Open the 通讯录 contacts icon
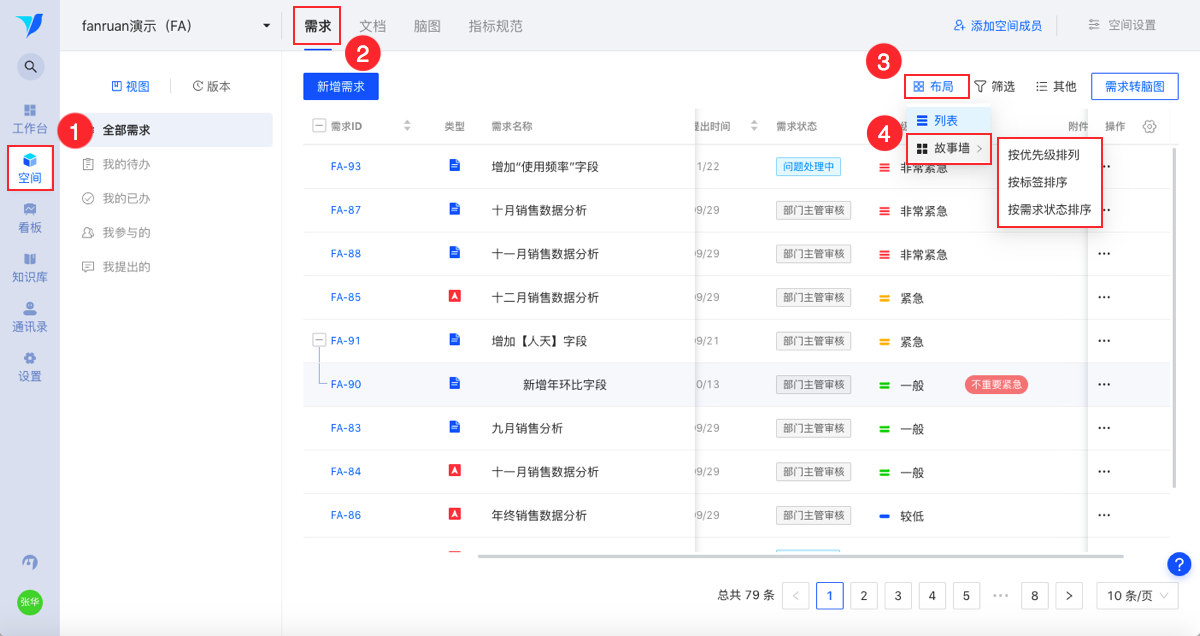 click(x=30, y=316)
